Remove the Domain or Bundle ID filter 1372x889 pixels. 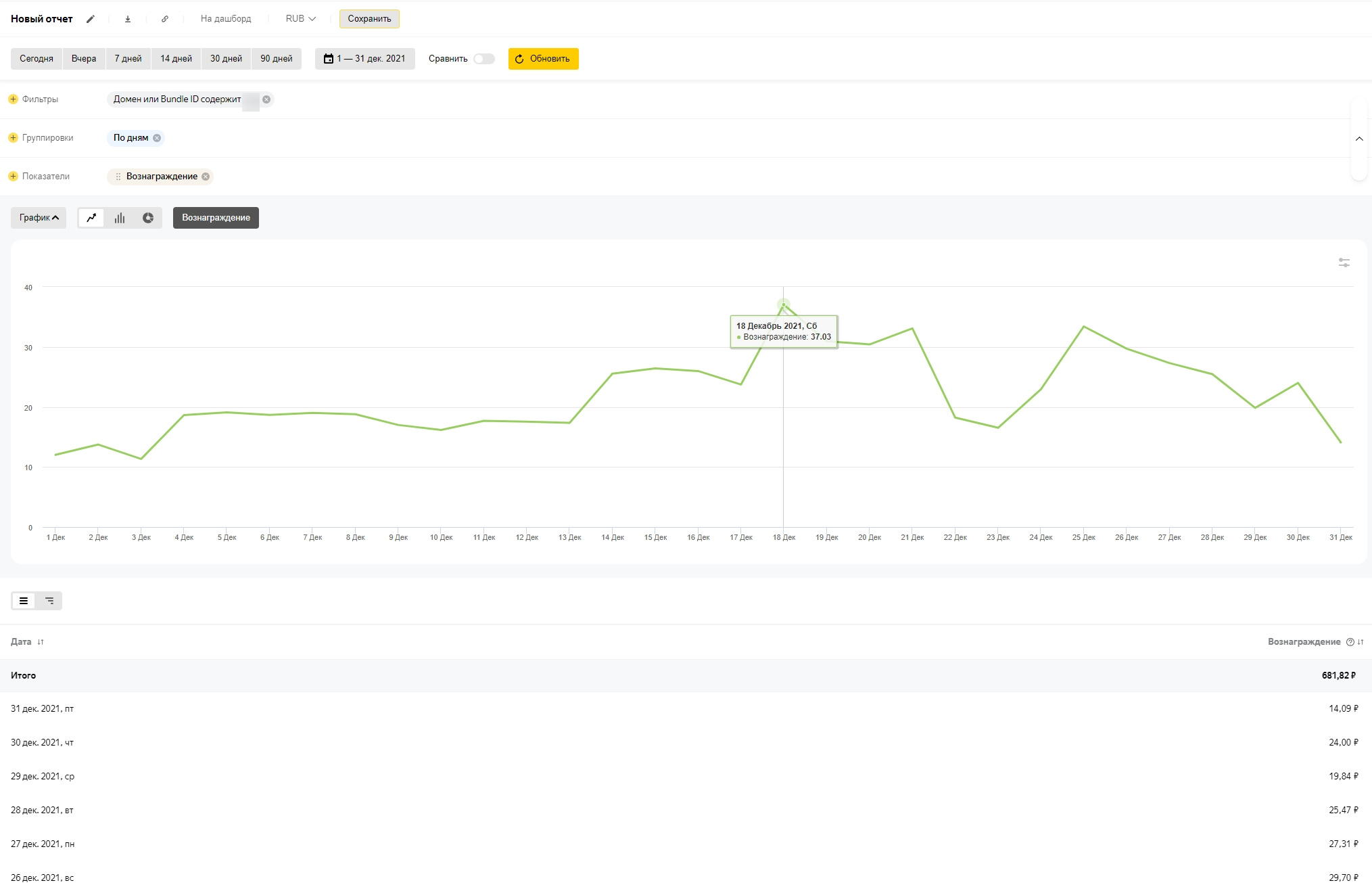[266, 99]
